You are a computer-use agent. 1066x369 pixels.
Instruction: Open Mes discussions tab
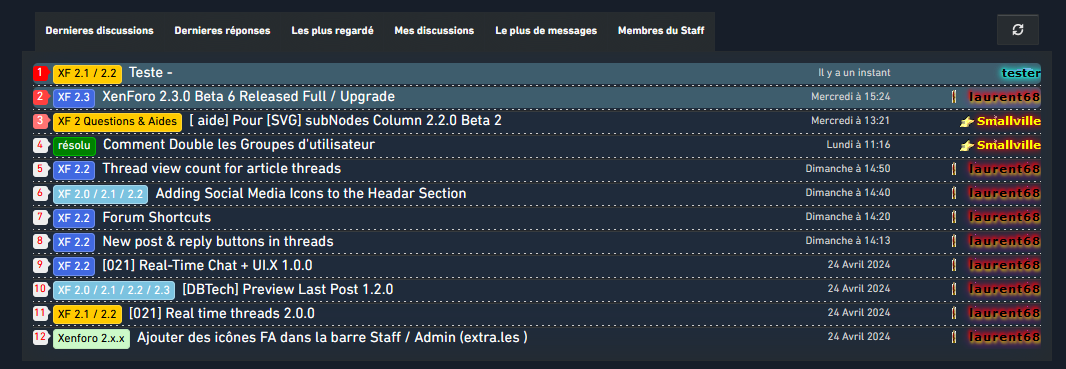coord(434,31)
